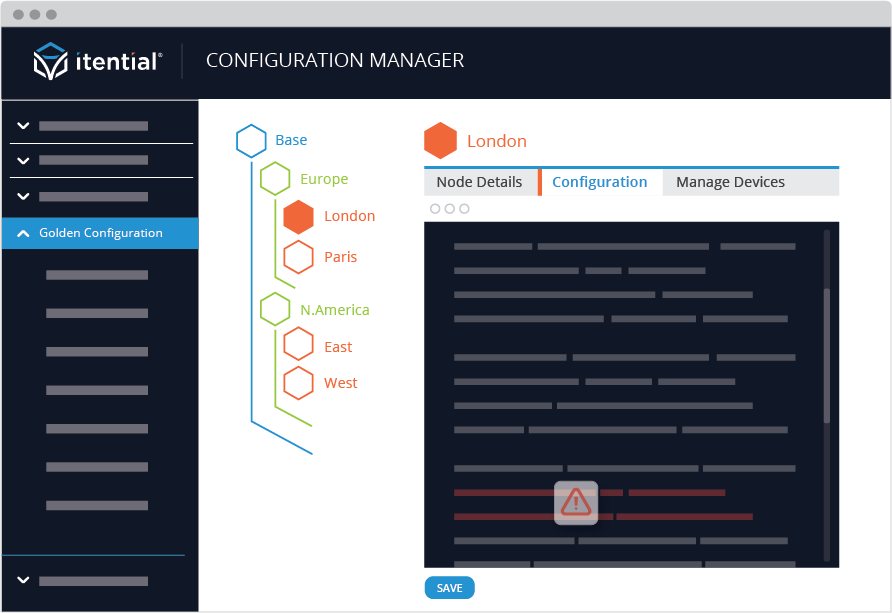Screen dimensions: 892x613
Task: Expand the bottom sidebar section chevron
Action: point(22,580)
